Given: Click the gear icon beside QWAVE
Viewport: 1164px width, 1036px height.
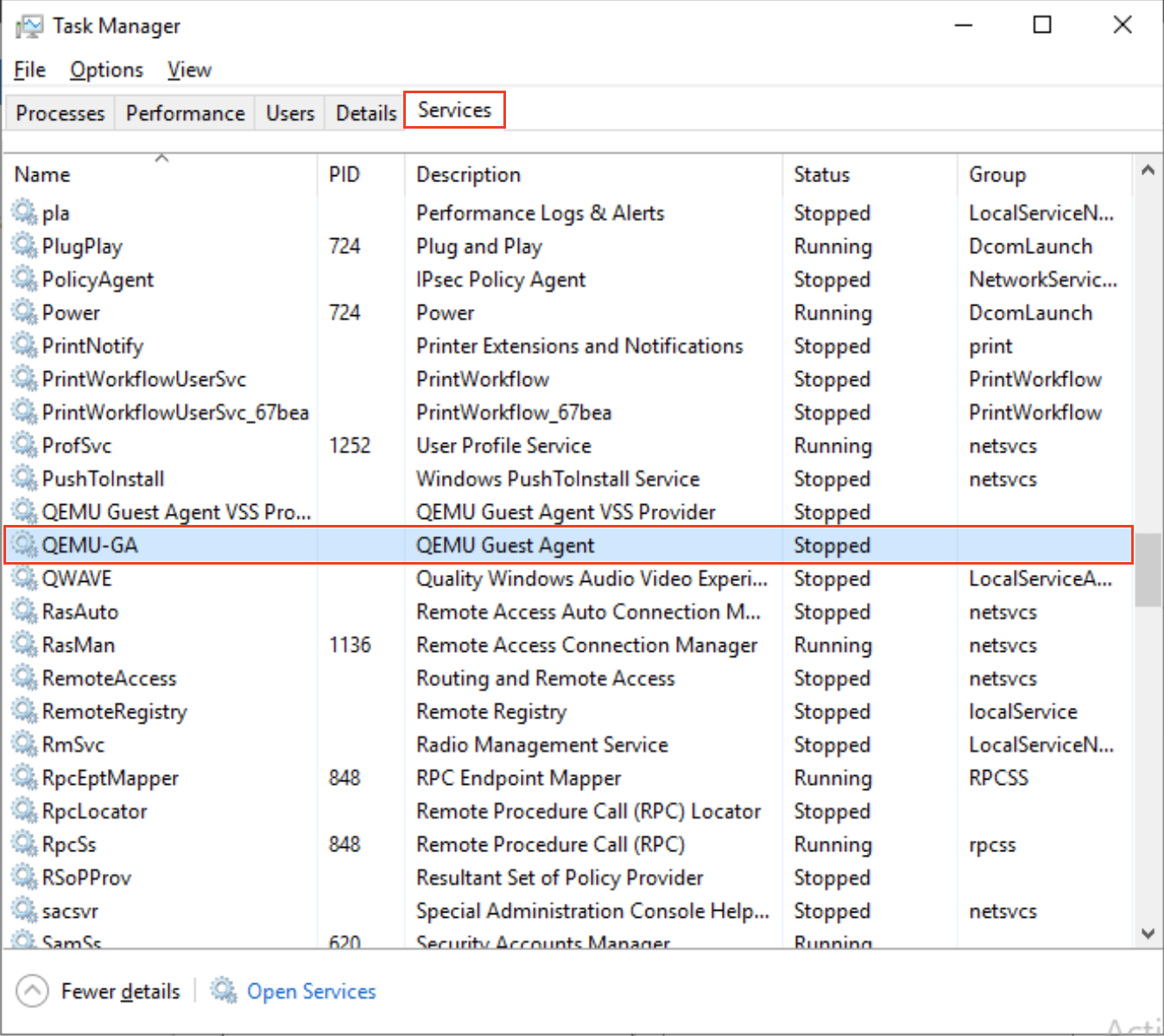Looking at the screenshot, I should pyautogui.click(x=24, y=578).
